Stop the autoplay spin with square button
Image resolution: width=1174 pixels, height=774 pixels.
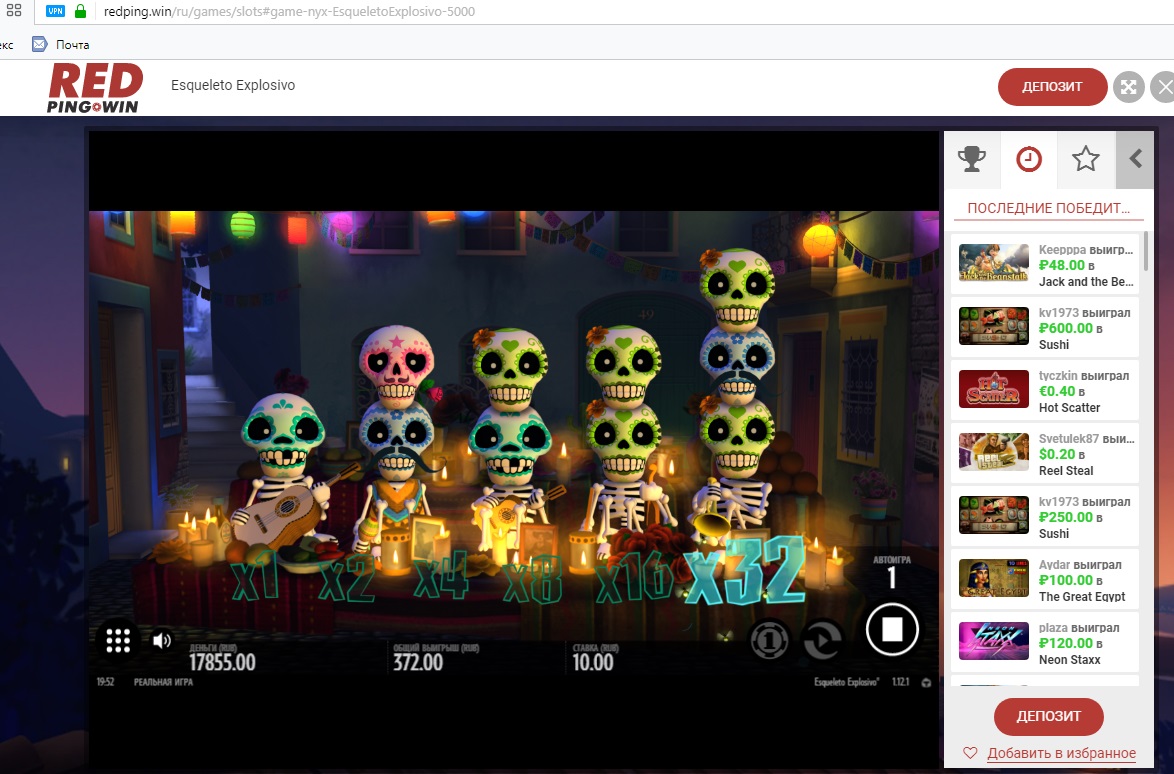click(892, 630)
